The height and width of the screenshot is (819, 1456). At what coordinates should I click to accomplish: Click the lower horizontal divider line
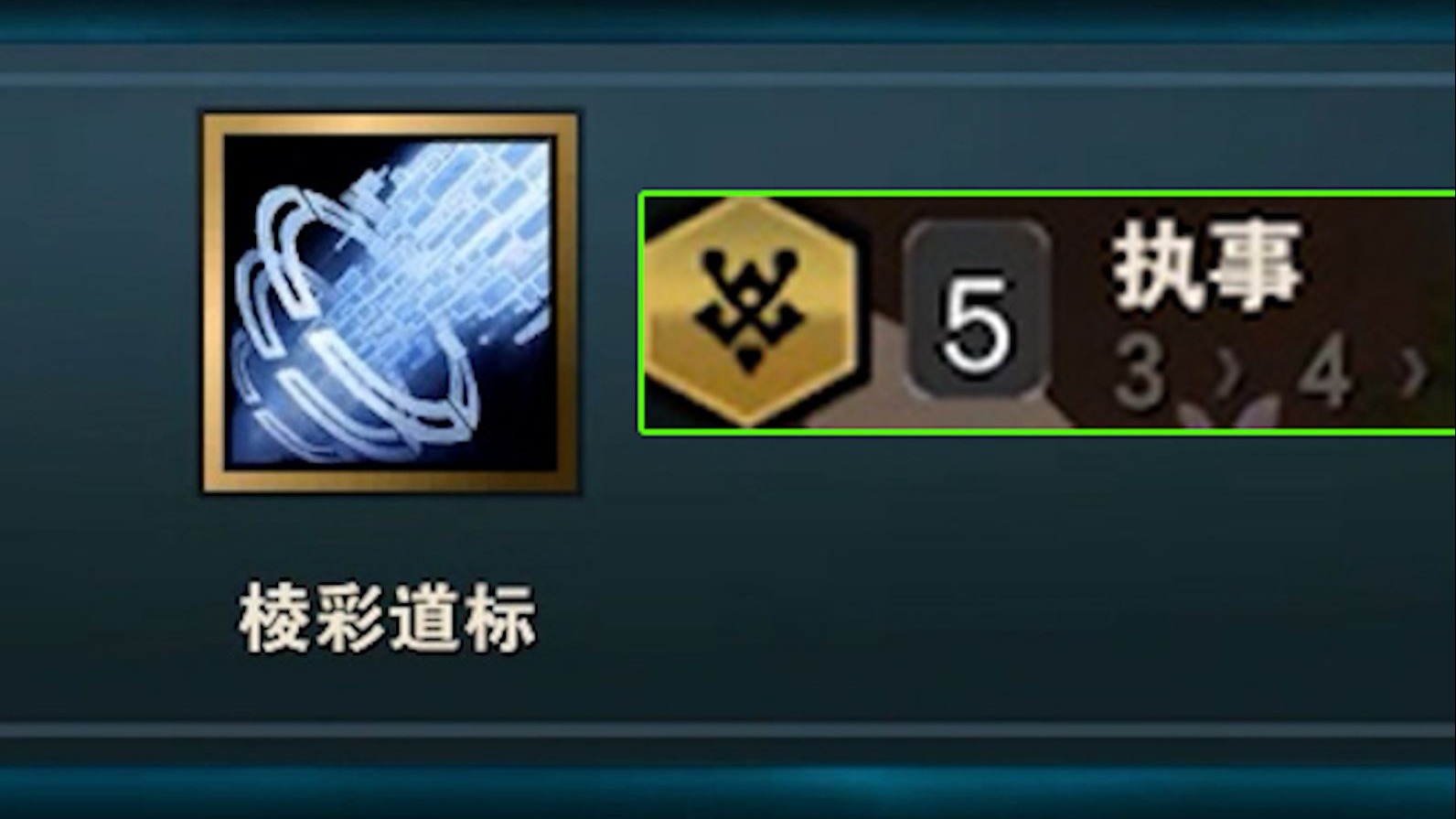click(x=728, y=730)
